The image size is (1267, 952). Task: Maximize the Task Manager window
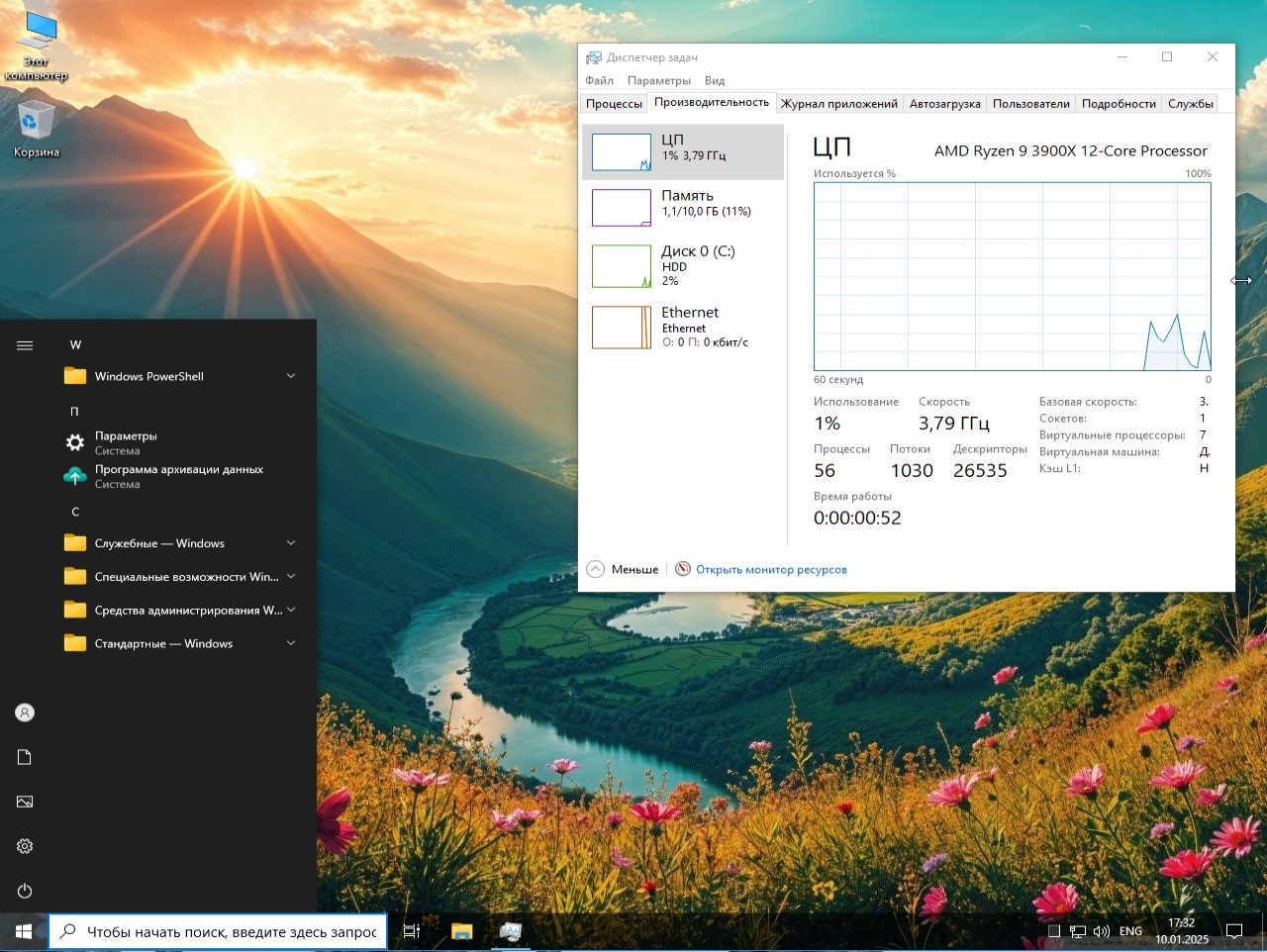point(1167,57)
